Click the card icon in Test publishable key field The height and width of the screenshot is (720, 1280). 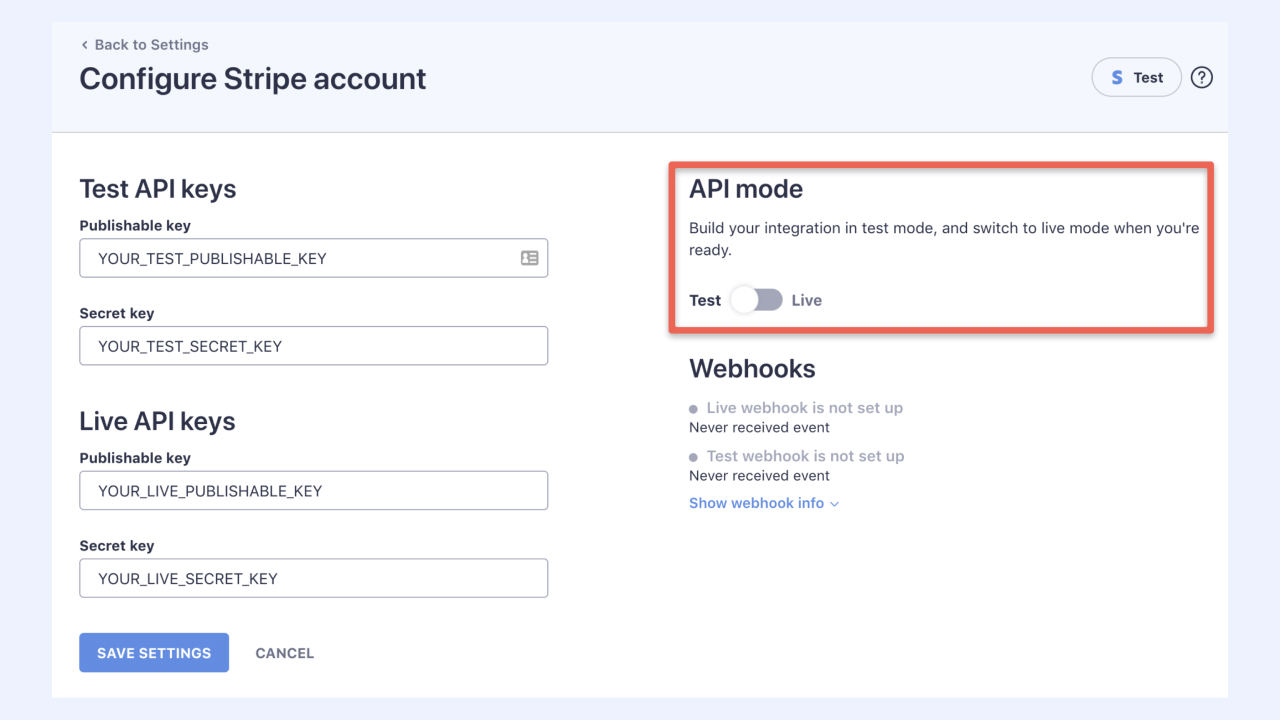[531, 258]
